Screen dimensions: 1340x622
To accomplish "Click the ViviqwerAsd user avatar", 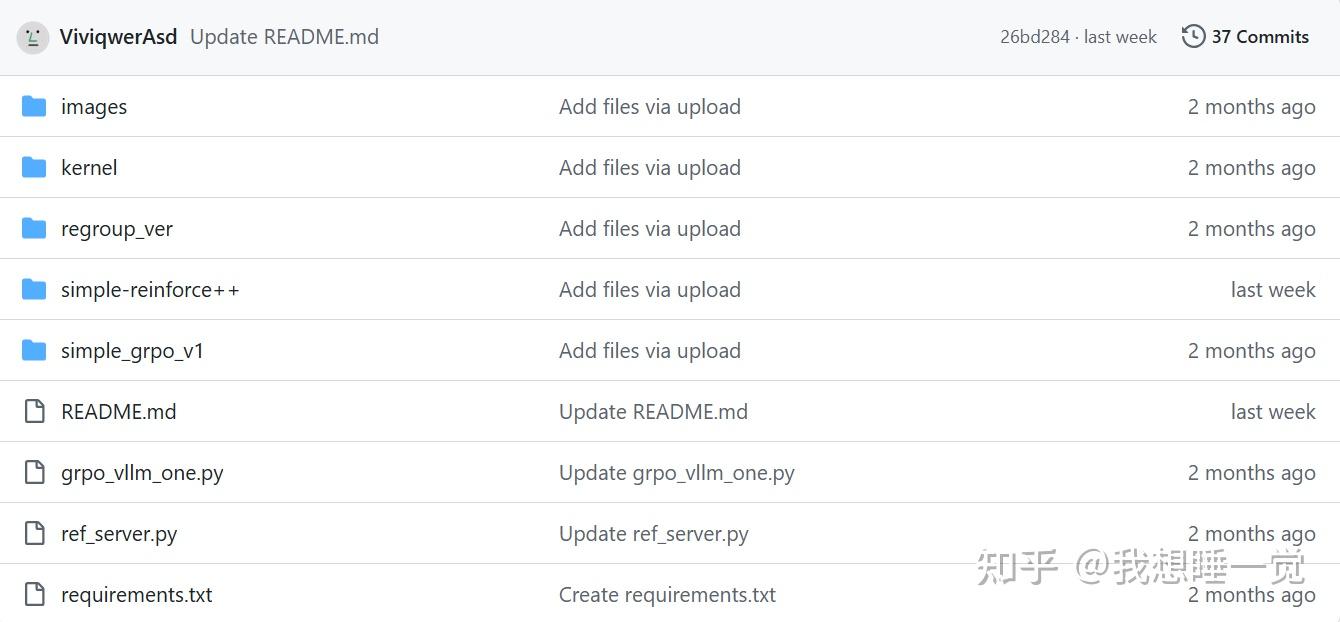I will point(33,38).
